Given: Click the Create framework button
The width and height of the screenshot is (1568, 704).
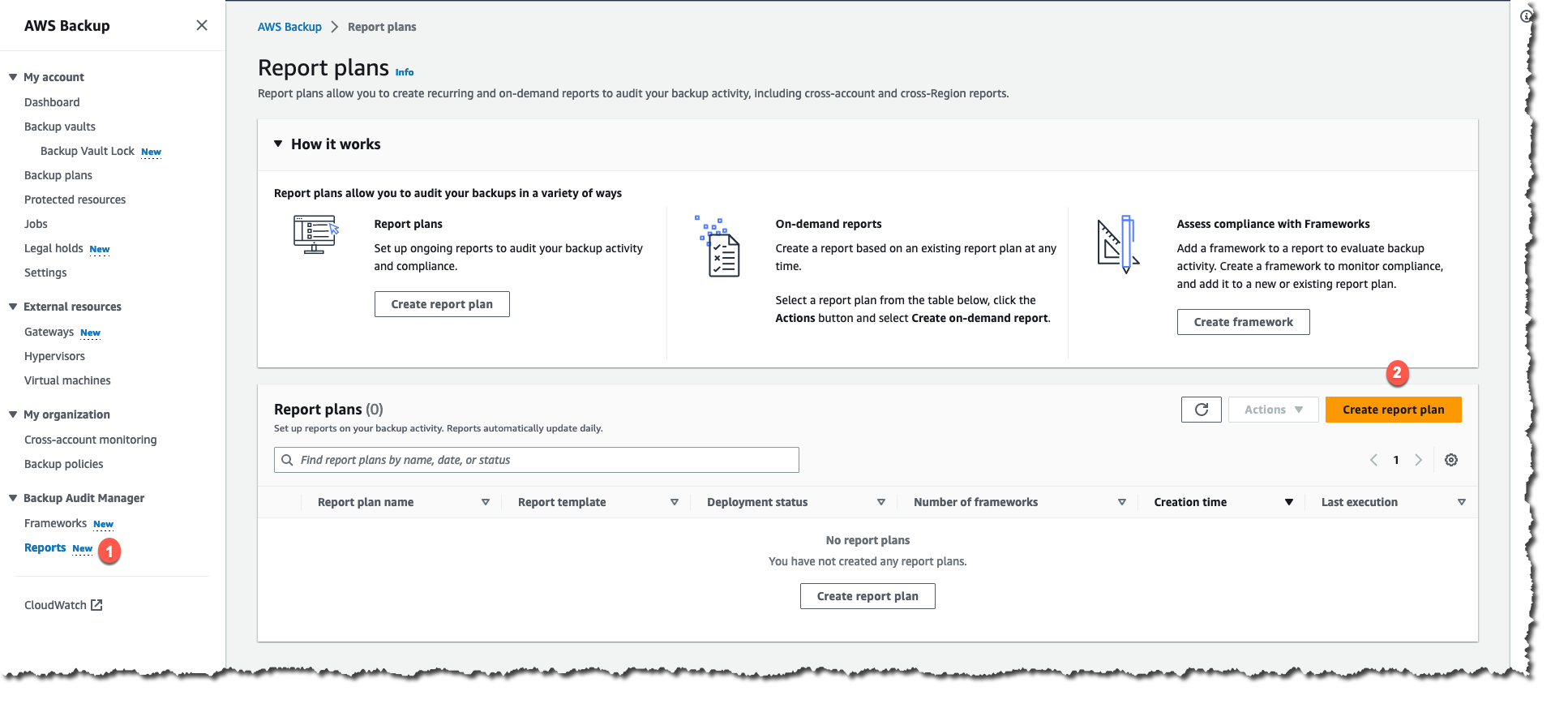Looking at the screenshot, I should click(x=1243, y=322).
